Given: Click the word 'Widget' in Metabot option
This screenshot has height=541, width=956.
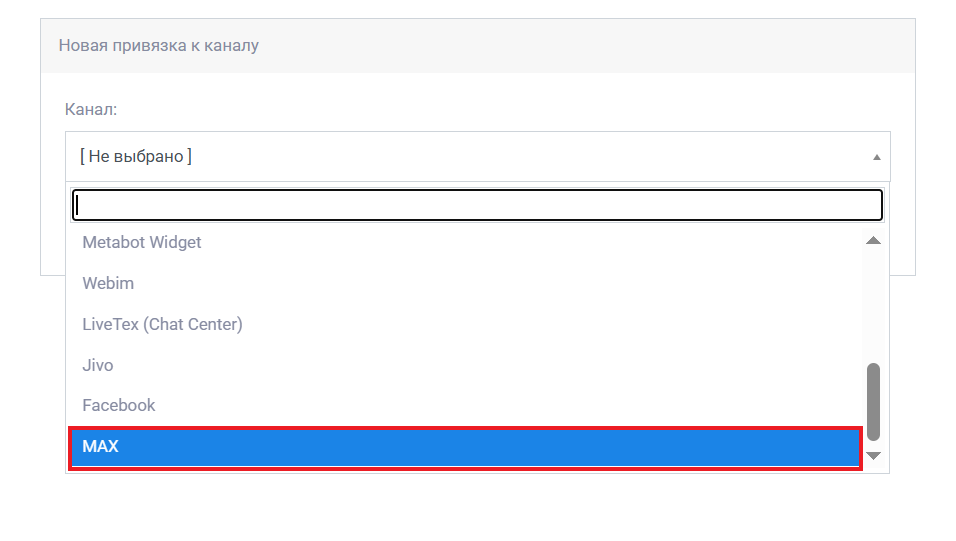Looking at the screenshot, I should pyautogui.click(x=175, y=242).
